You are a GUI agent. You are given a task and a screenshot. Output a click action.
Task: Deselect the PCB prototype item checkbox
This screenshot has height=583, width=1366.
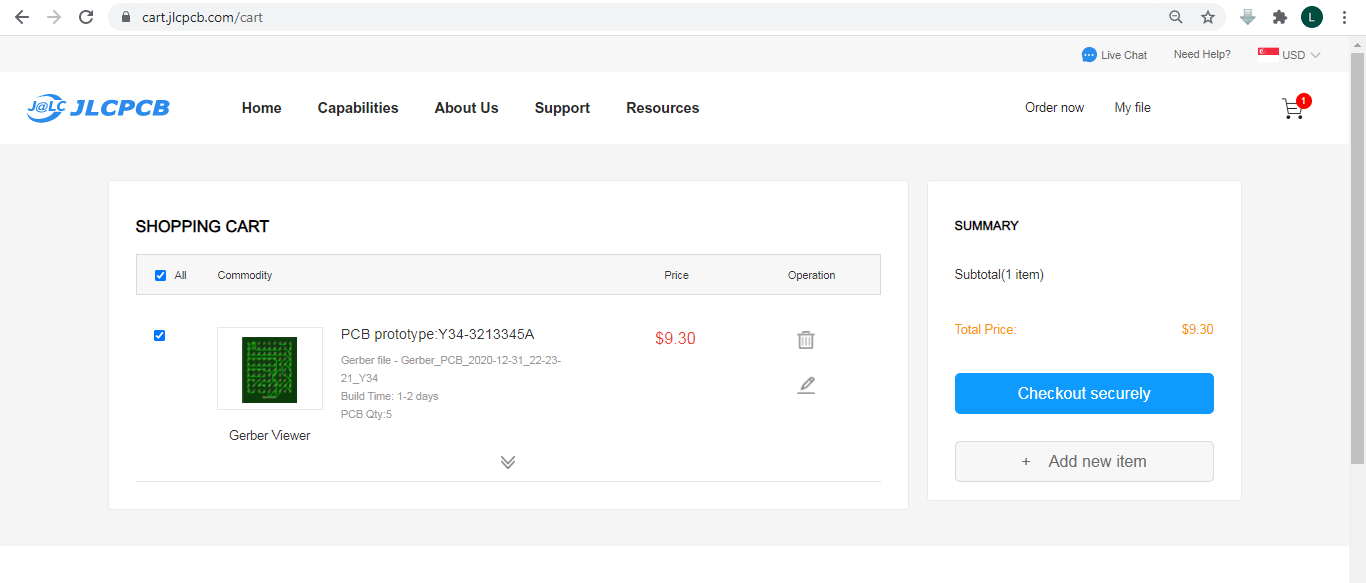pos(159,335)
